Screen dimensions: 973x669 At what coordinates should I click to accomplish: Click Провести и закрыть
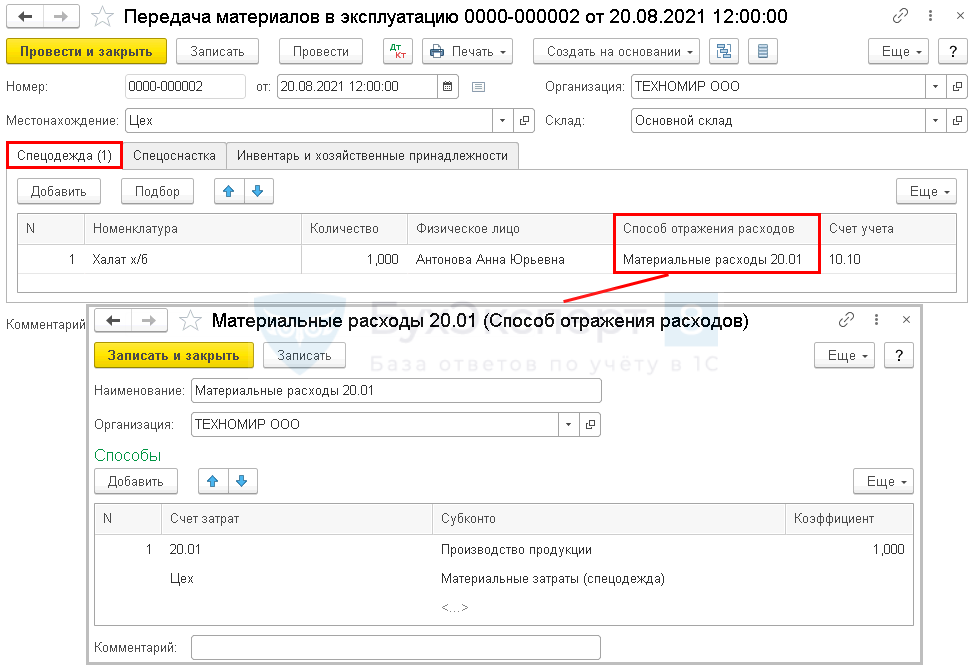click(86, 52)
